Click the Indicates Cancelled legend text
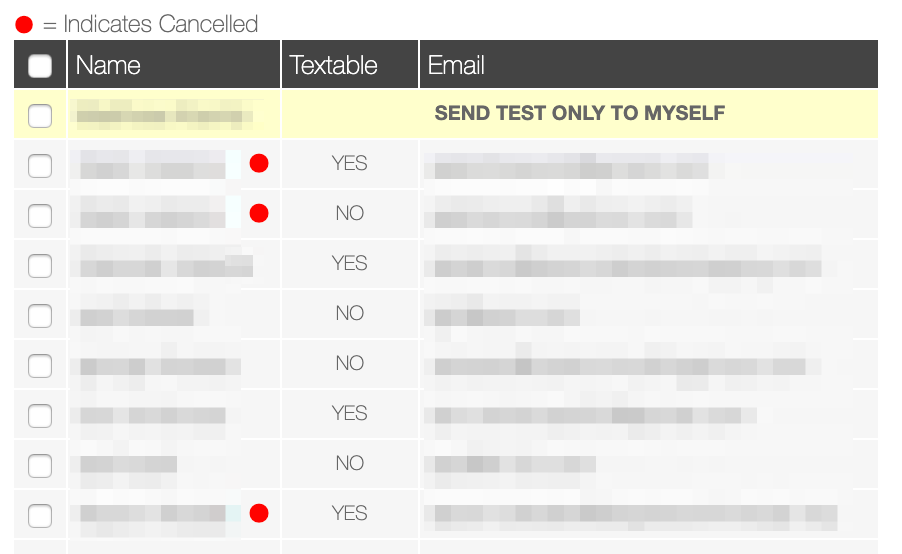The width and height of the screenshot is (902, 554). tap(160, 25)
